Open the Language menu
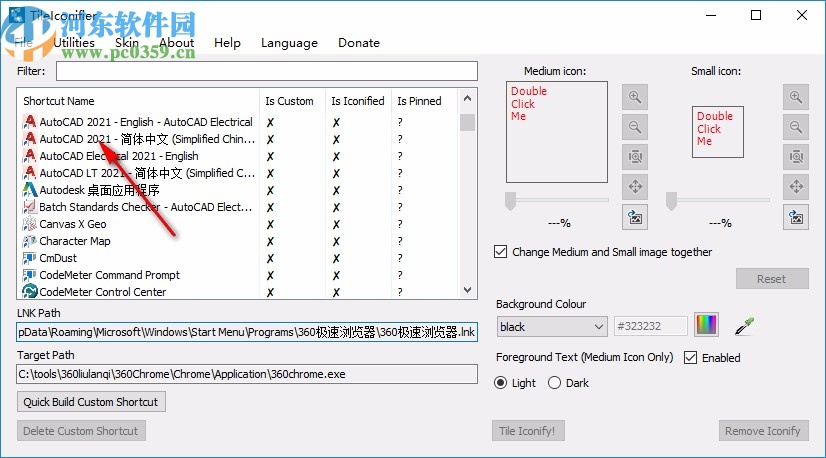 pos(289,43)
